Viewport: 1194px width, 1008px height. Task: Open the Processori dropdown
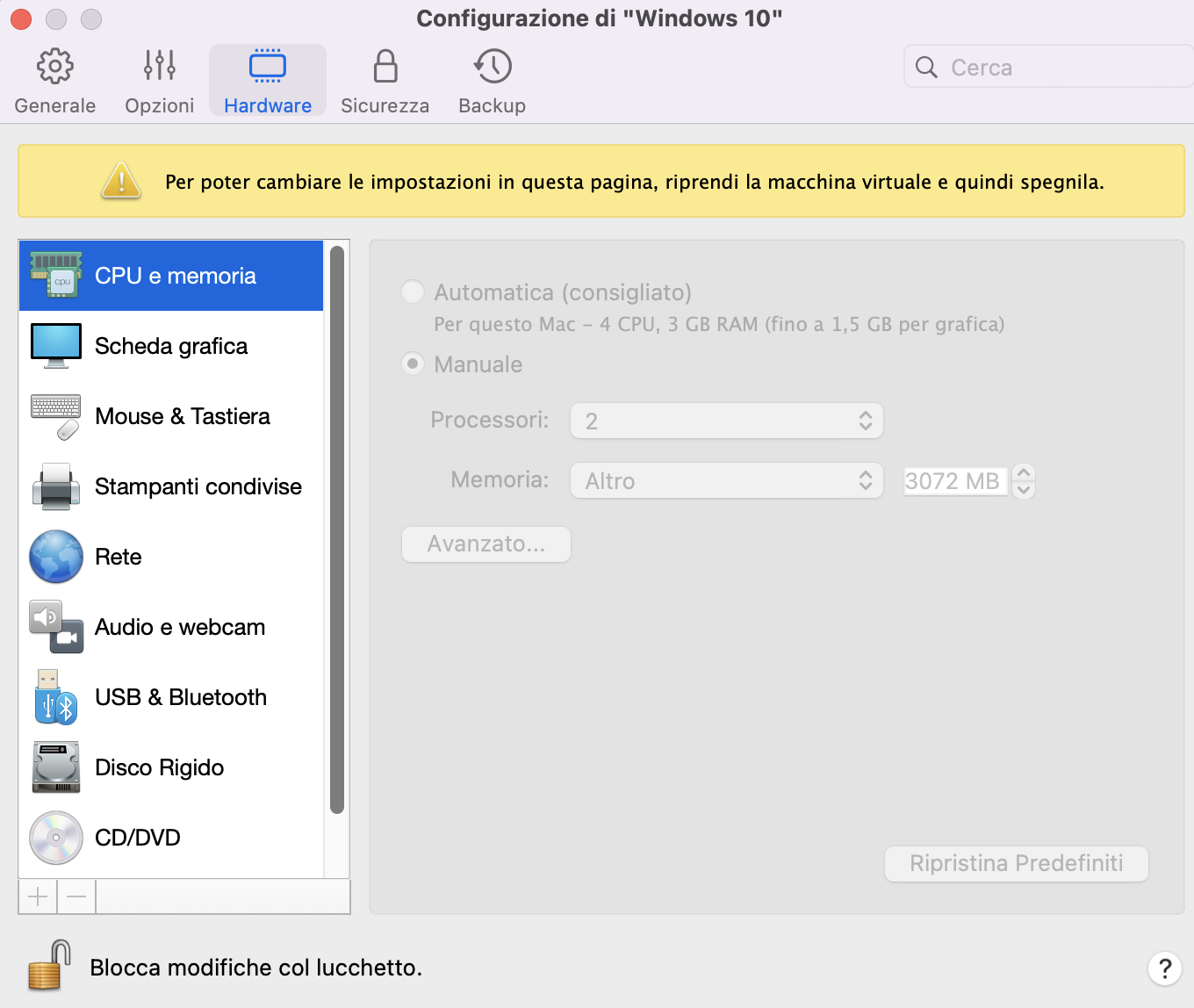click(x=727, y=421)
